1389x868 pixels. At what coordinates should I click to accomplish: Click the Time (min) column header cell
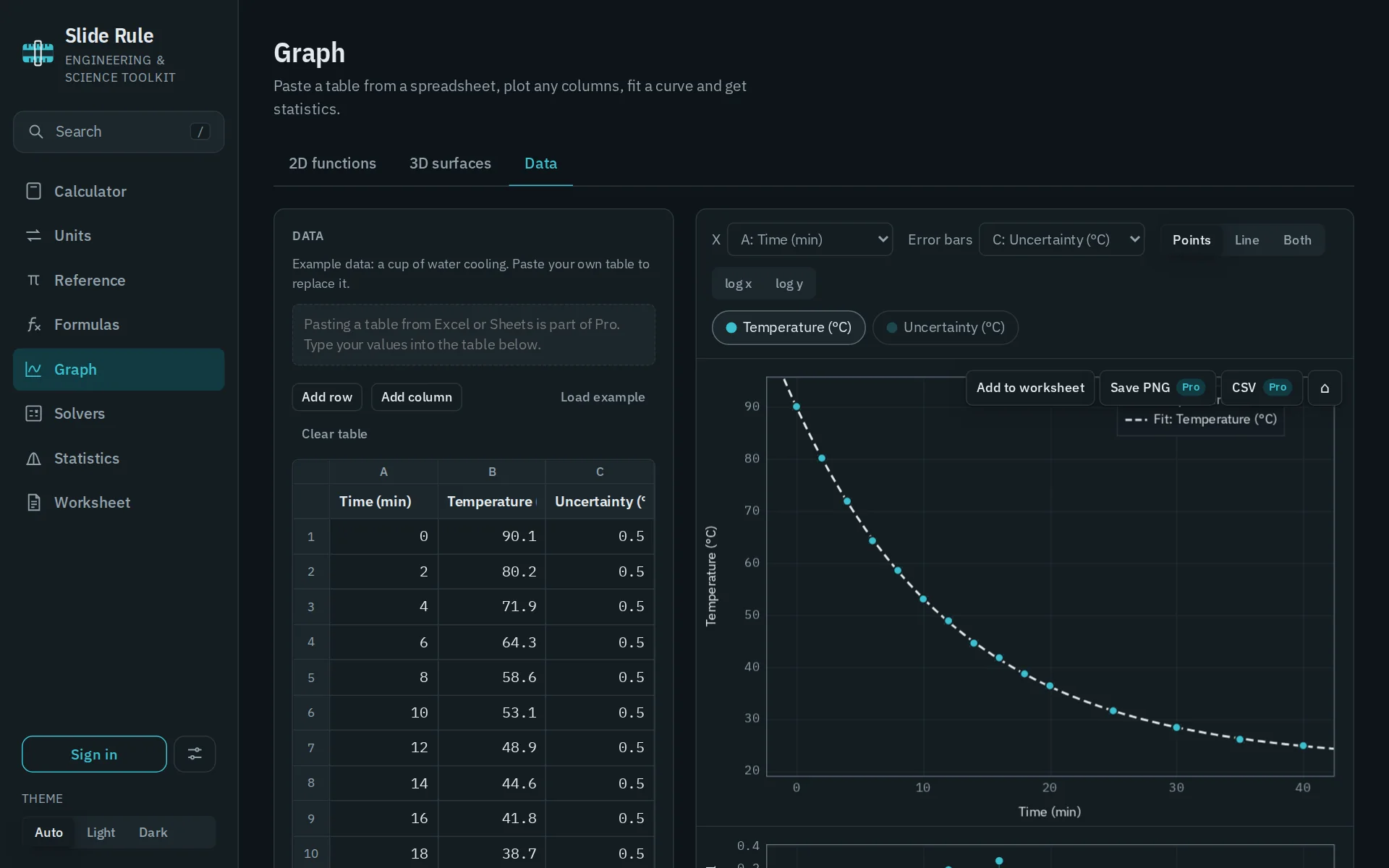383,501
